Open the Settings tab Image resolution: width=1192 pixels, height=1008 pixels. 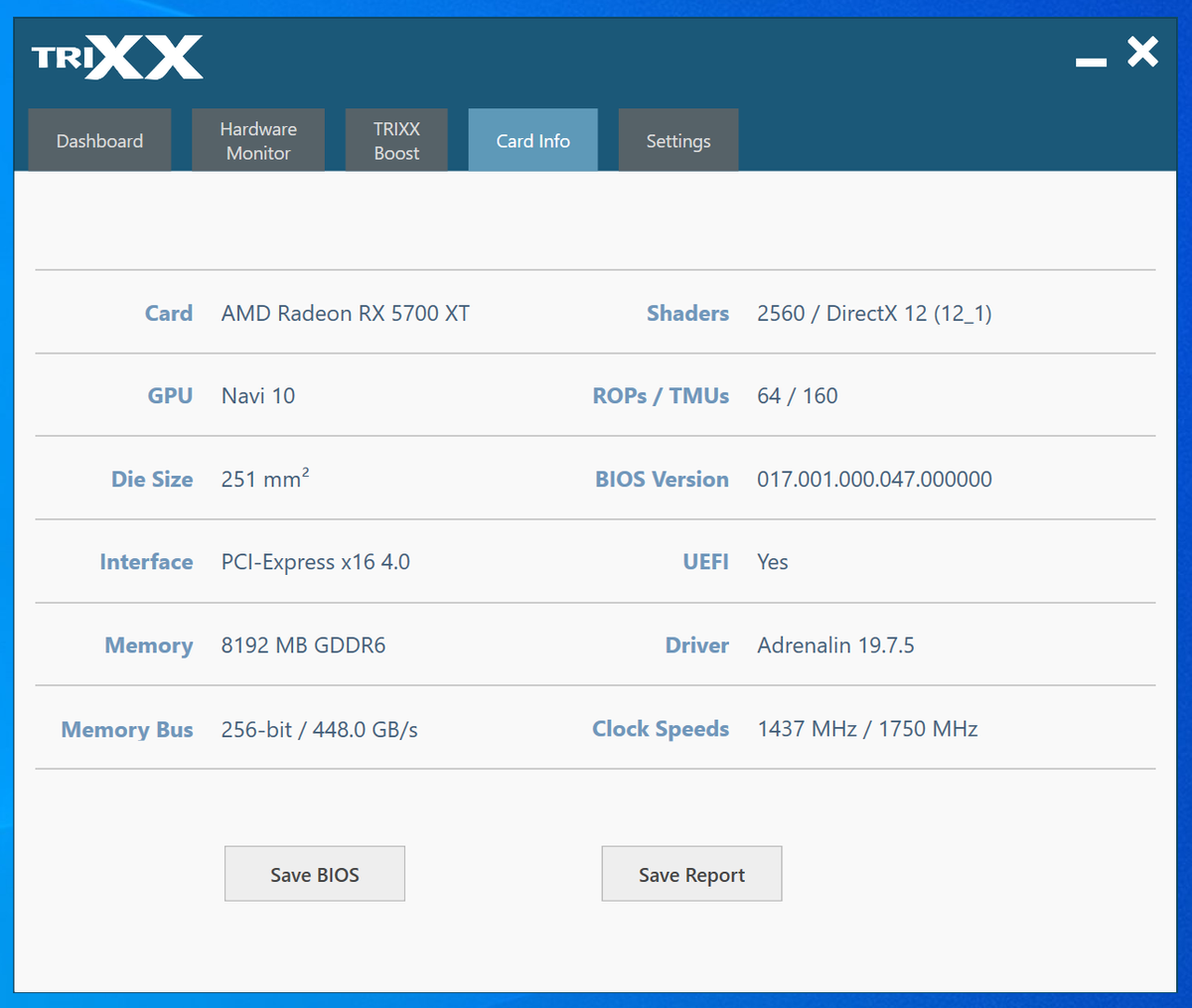(677, 140)
